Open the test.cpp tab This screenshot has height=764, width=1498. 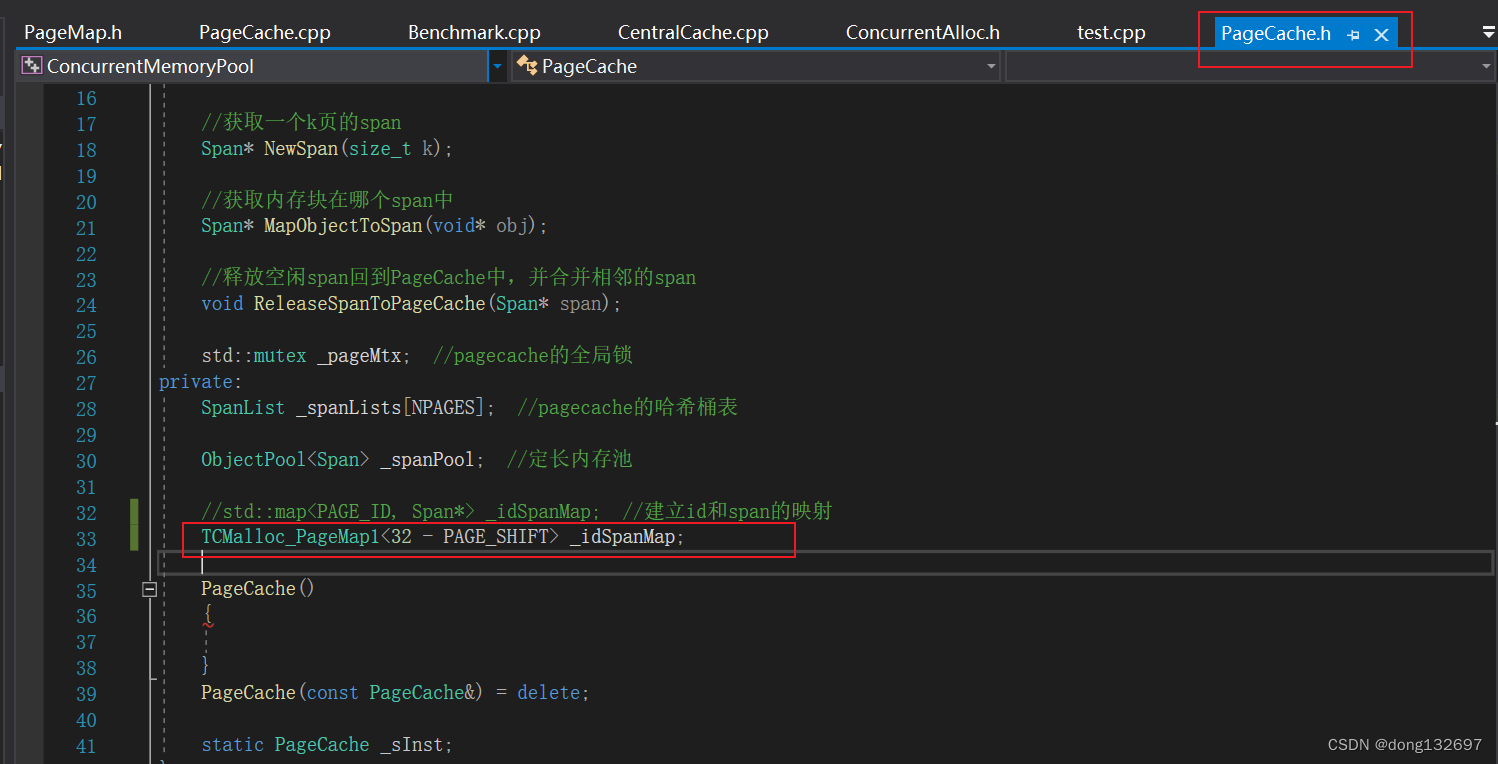[1111, 32]
